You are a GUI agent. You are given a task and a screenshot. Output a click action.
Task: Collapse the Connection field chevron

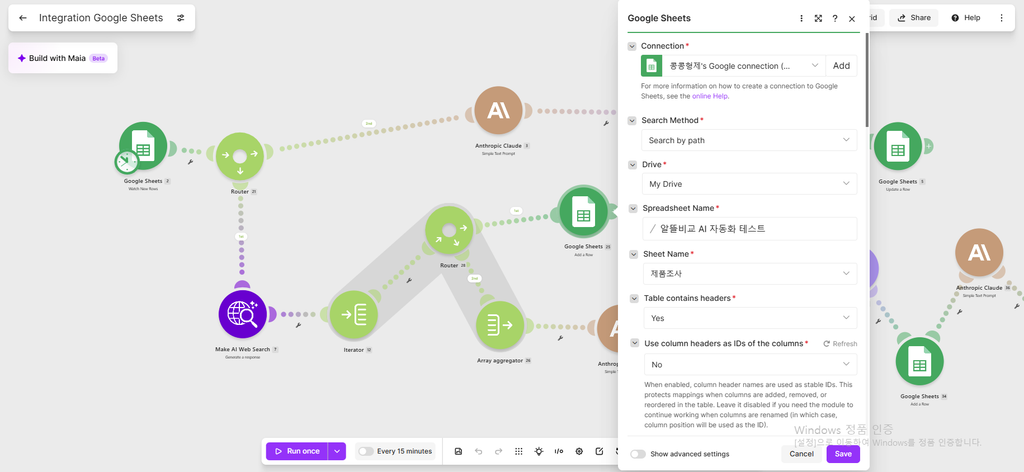(632, 46)
